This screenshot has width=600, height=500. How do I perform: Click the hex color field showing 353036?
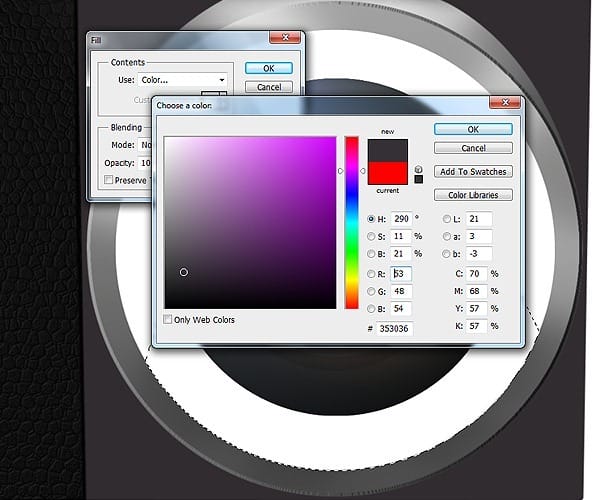pyautogui.click(x=395, y=328)
